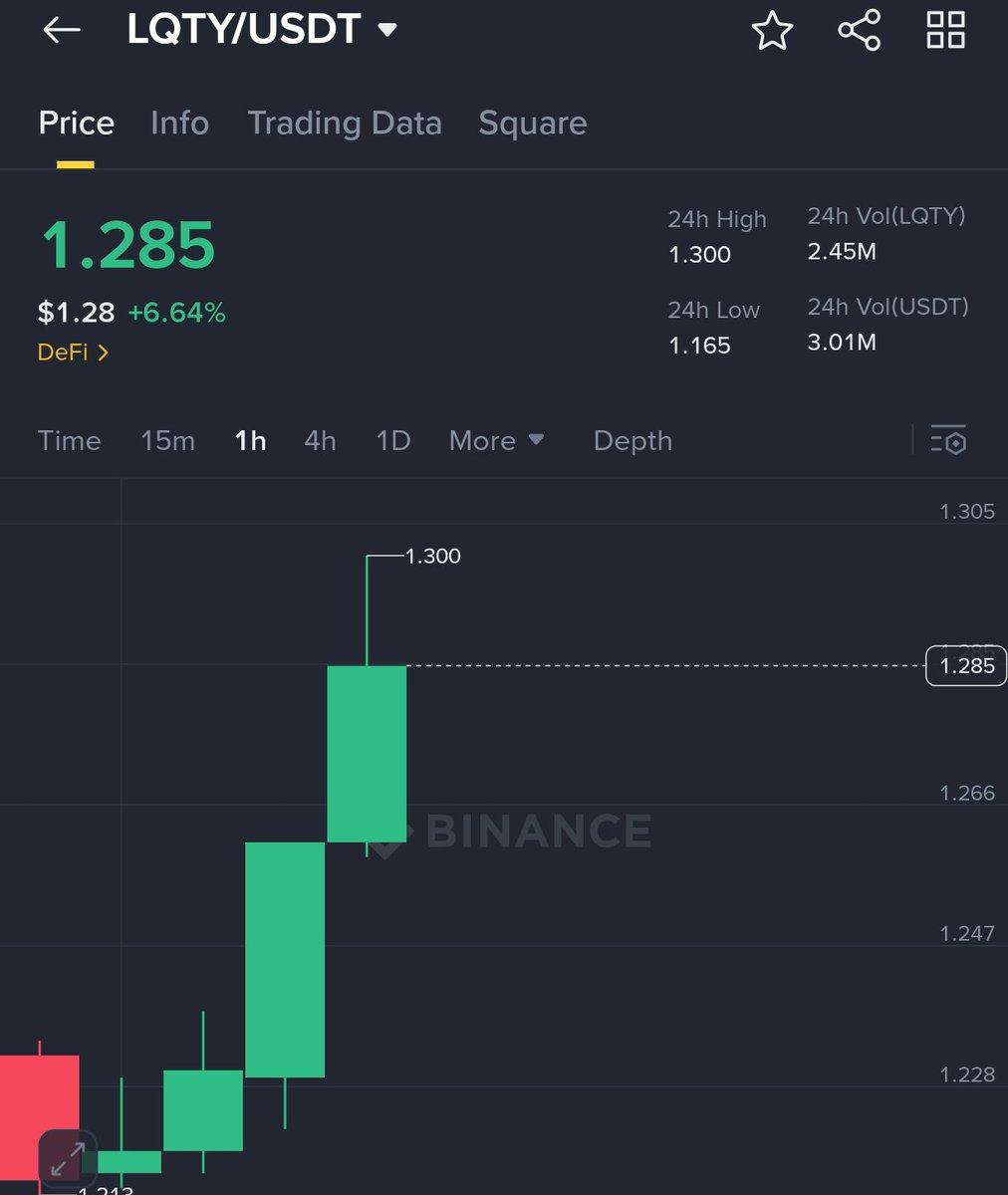The width and height of the screenshot is (1008, 1195).
Task: Add LQTY/USDT to favorites with the star
Action: [x=772, y=30]
